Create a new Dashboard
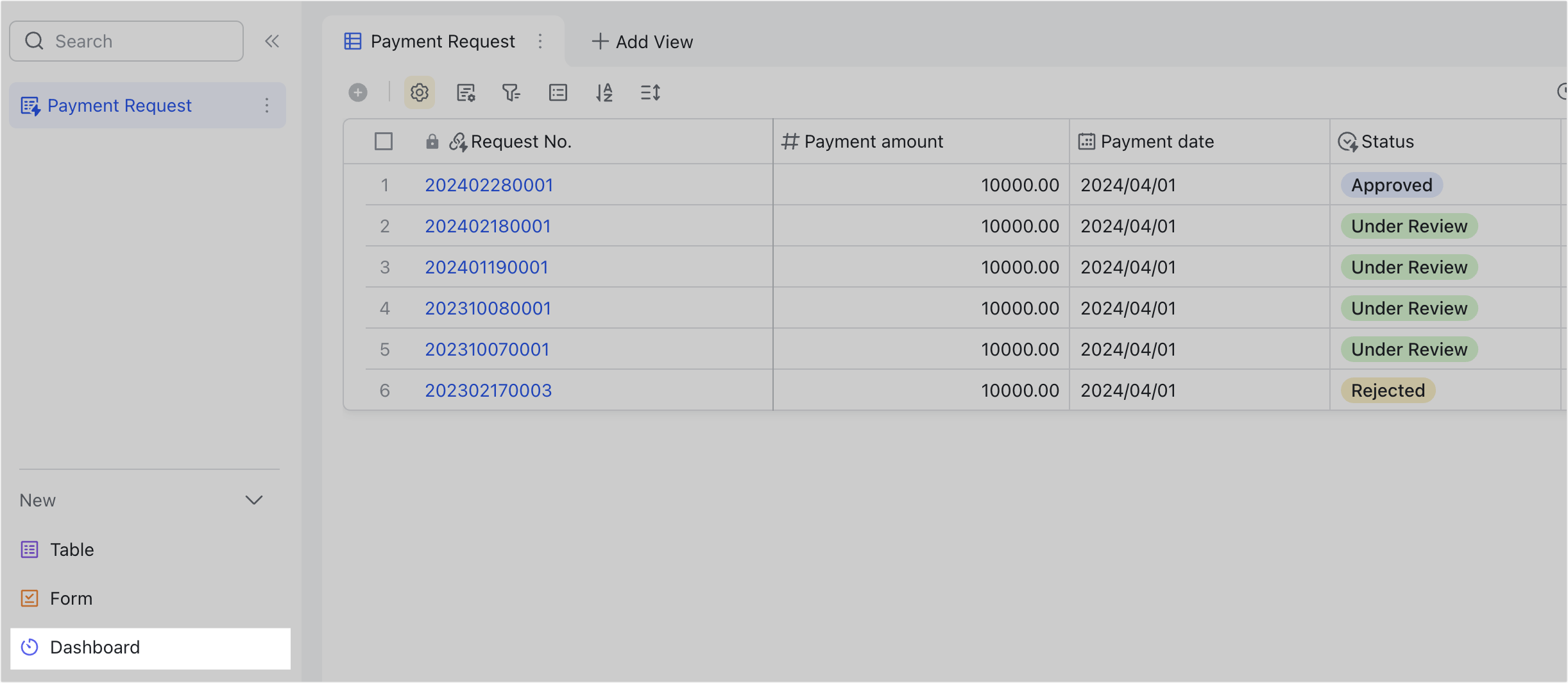The height and width of the screenshot is (683, 1568). point(150,648)
